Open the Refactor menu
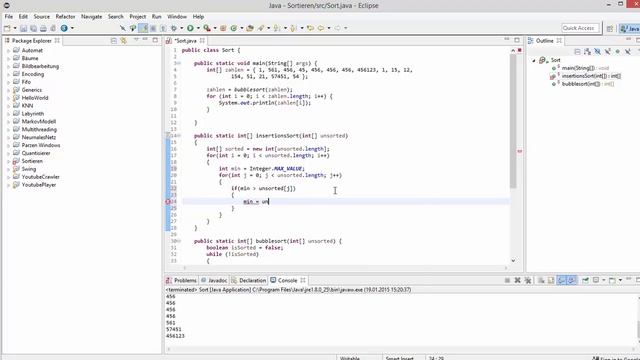 pyautogui.click(x=65, y=17)
